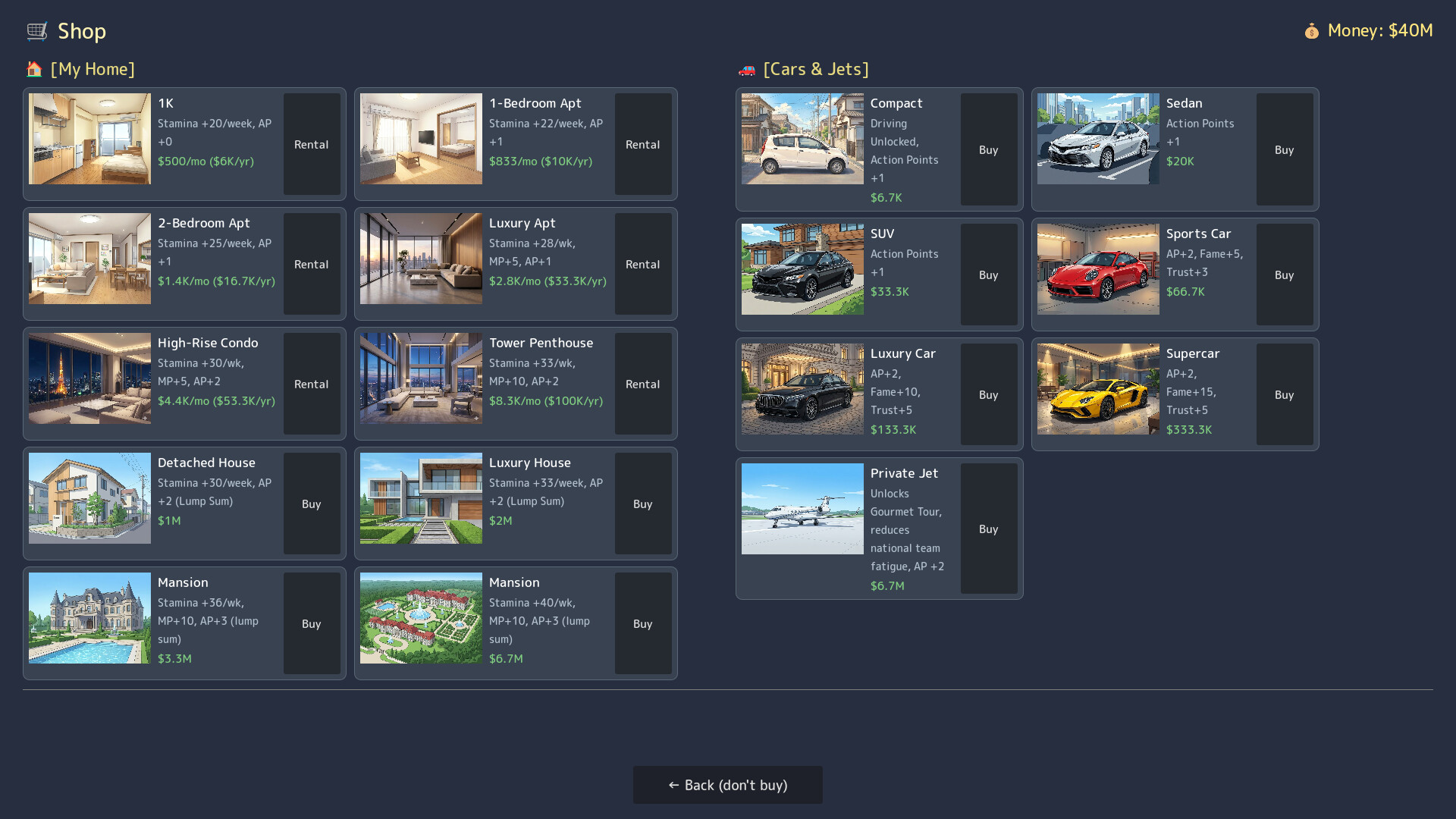This screenshot has height=819, width=1456.
Task: Buy the Compact car
Action: pos(989,149)
